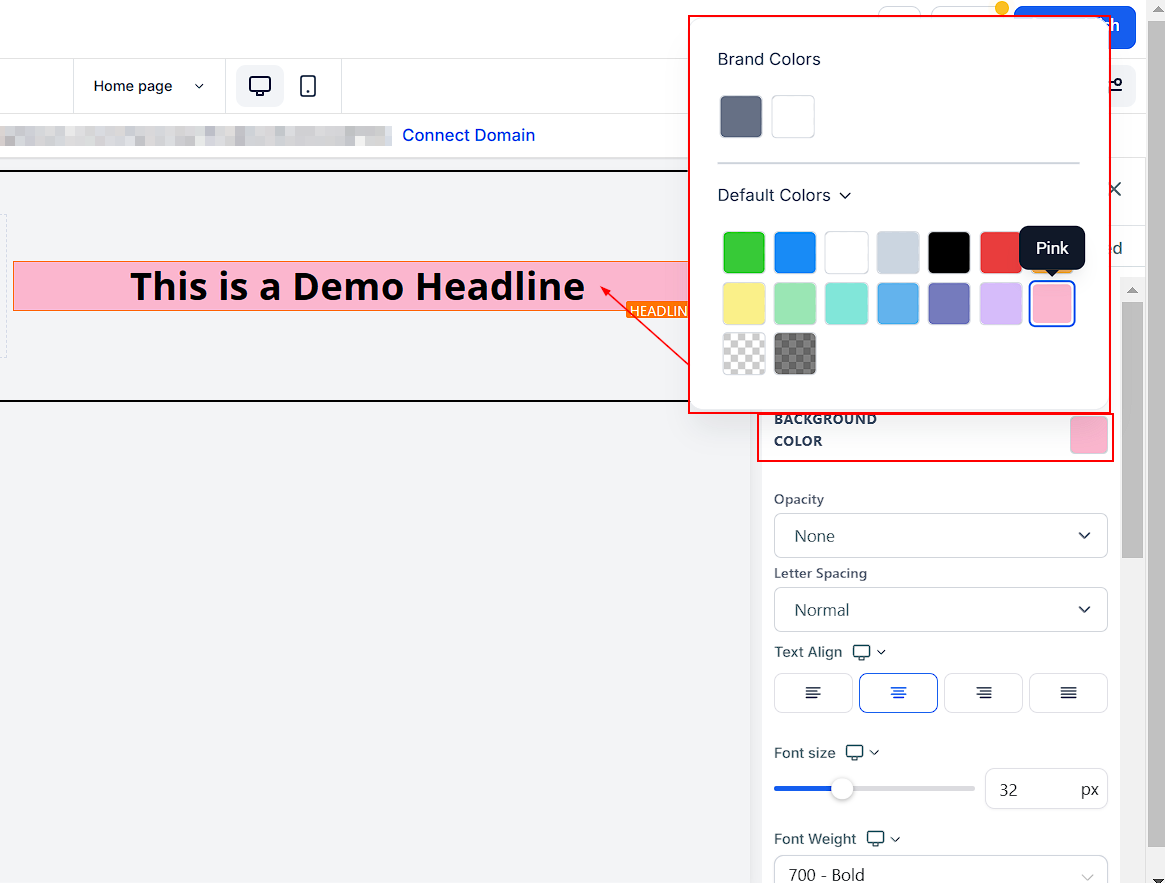
Task: Pick the pink default color
Action: click(1051, 303)
